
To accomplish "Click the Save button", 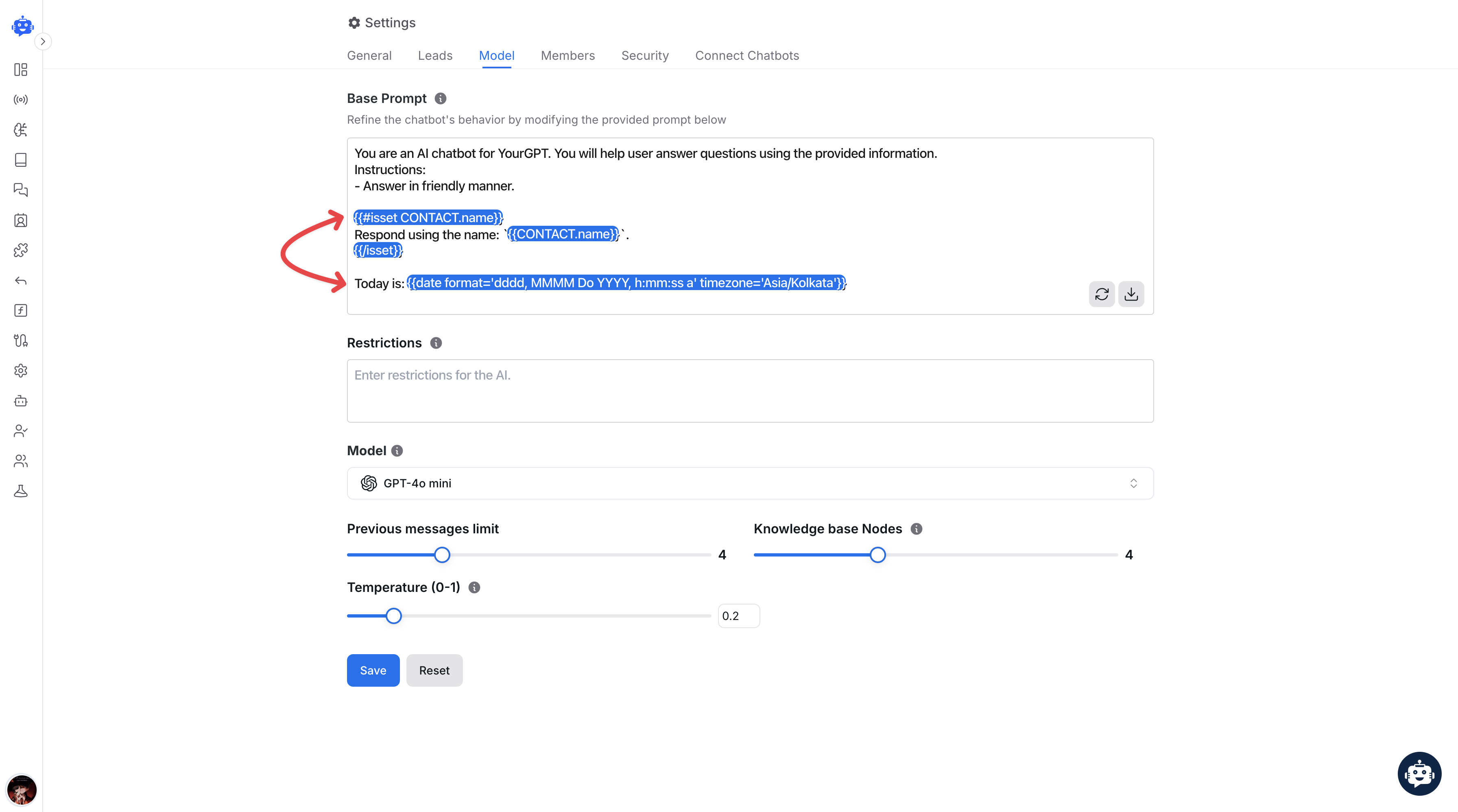I will coord(373,670).
